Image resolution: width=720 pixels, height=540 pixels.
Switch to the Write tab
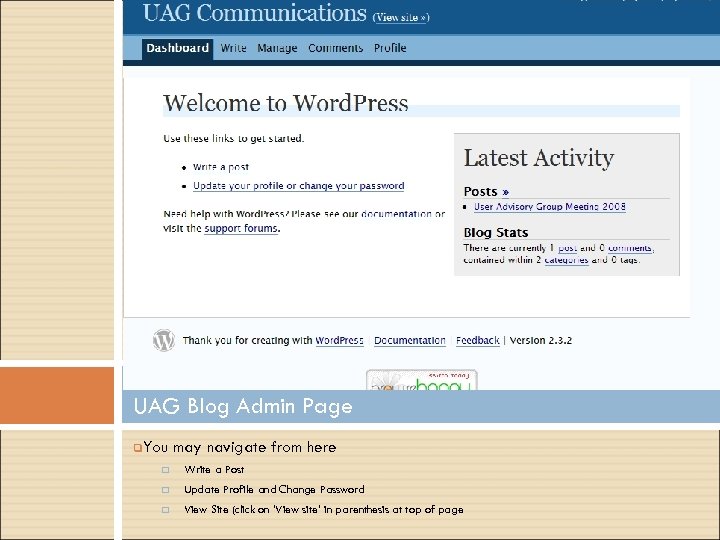(x=233, y=48)
